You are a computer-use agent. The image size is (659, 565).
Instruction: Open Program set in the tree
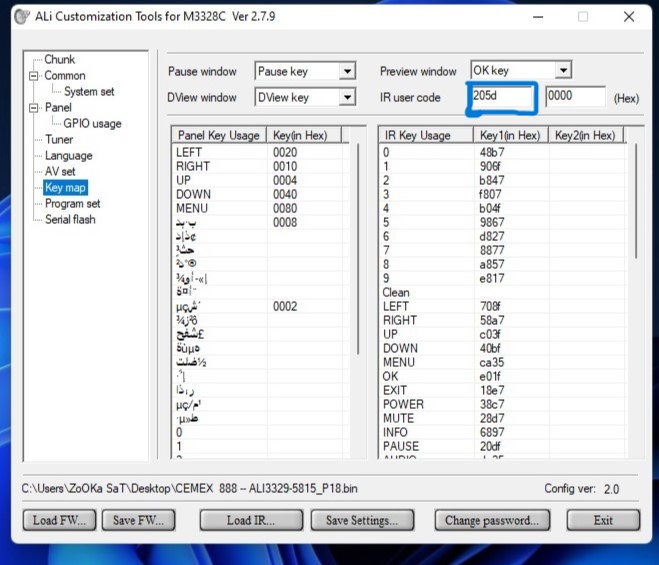73,203
